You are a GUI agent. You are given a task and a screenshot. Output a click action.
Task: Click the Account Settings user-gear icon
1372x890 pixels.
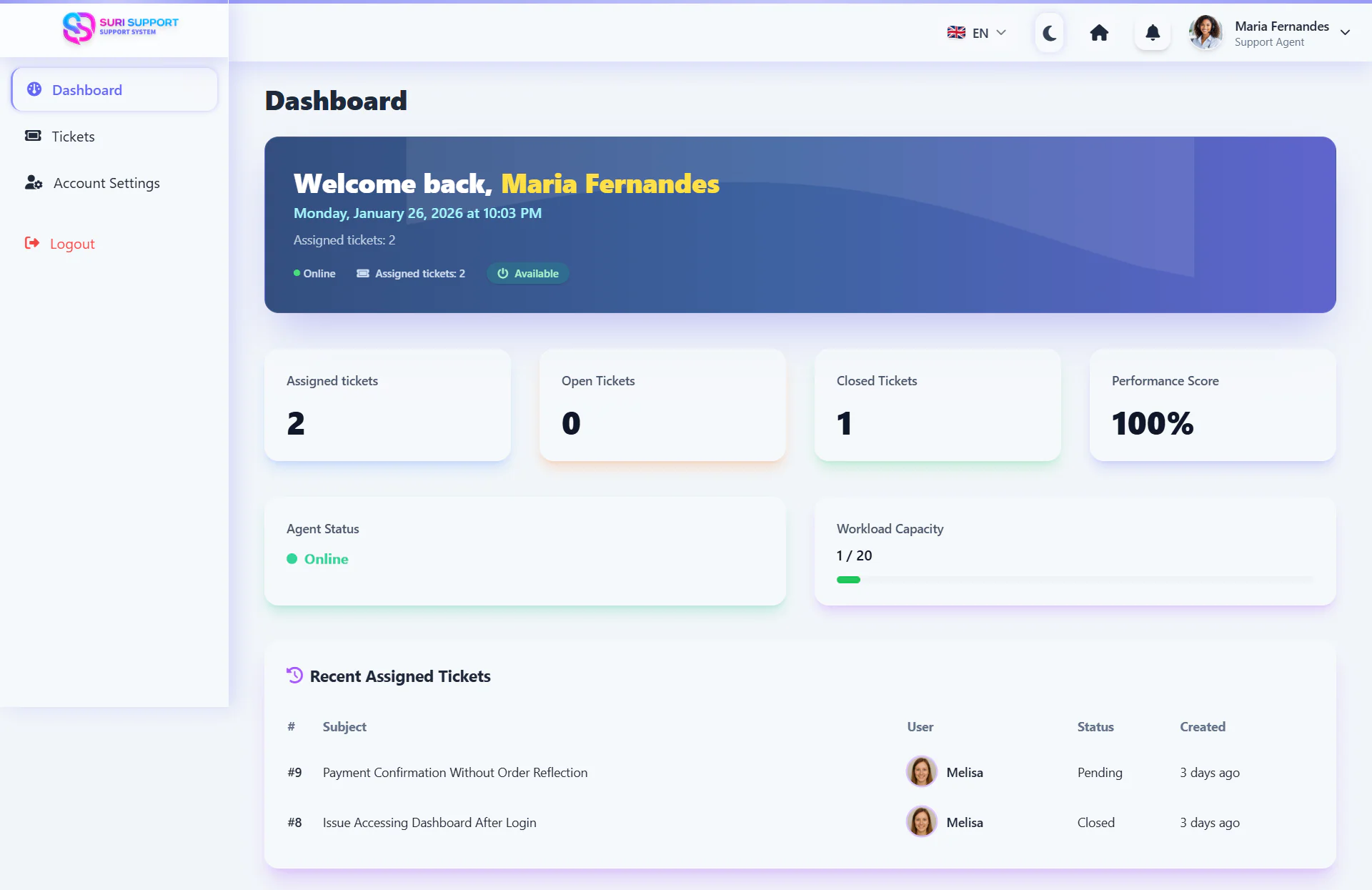tap(34, 183)
